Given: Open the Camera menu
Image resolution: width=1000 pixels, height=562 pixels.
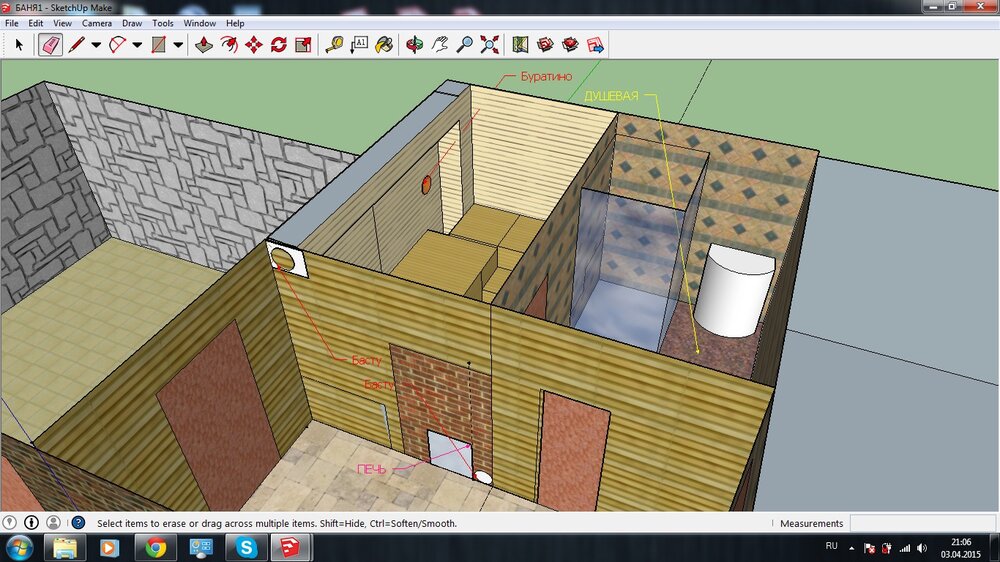Looking at the screenshot, I should tap(97, 22).
